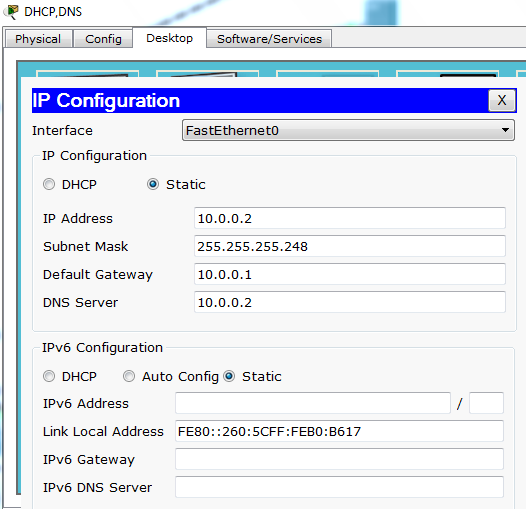Click the Link Local Address field
The width and height of the screenshot is (526, 509).
coord(339,431)
